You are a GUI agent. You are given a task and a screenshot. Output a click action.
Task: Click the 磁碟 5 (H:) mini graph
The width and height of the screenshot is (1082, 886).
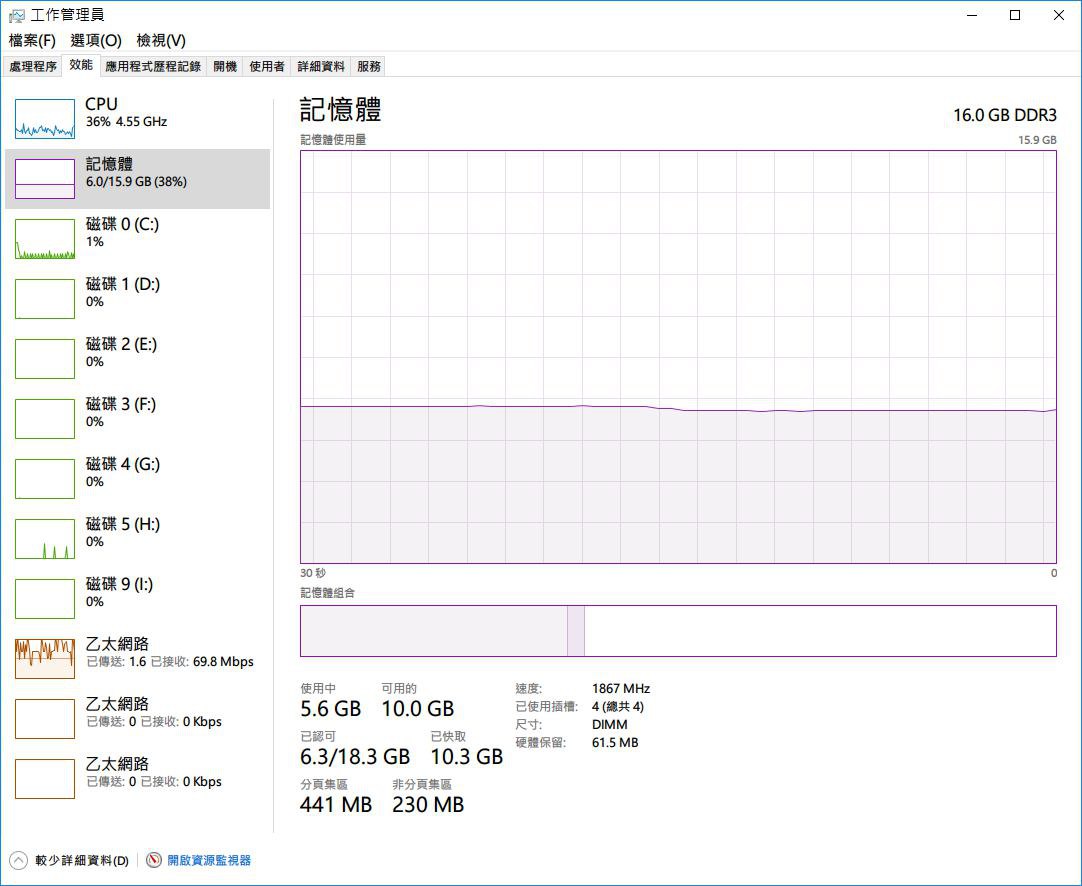tap(45, 539)
